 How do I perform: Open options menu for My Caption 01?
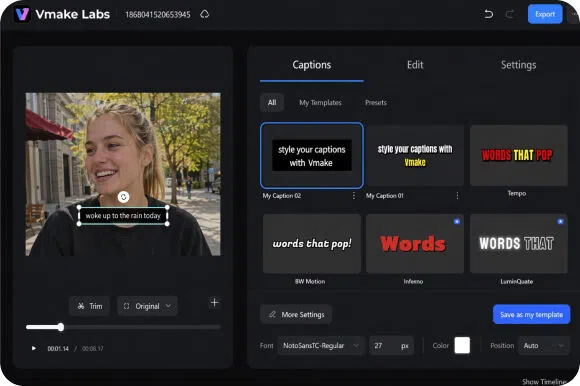(x=457, y=196)
